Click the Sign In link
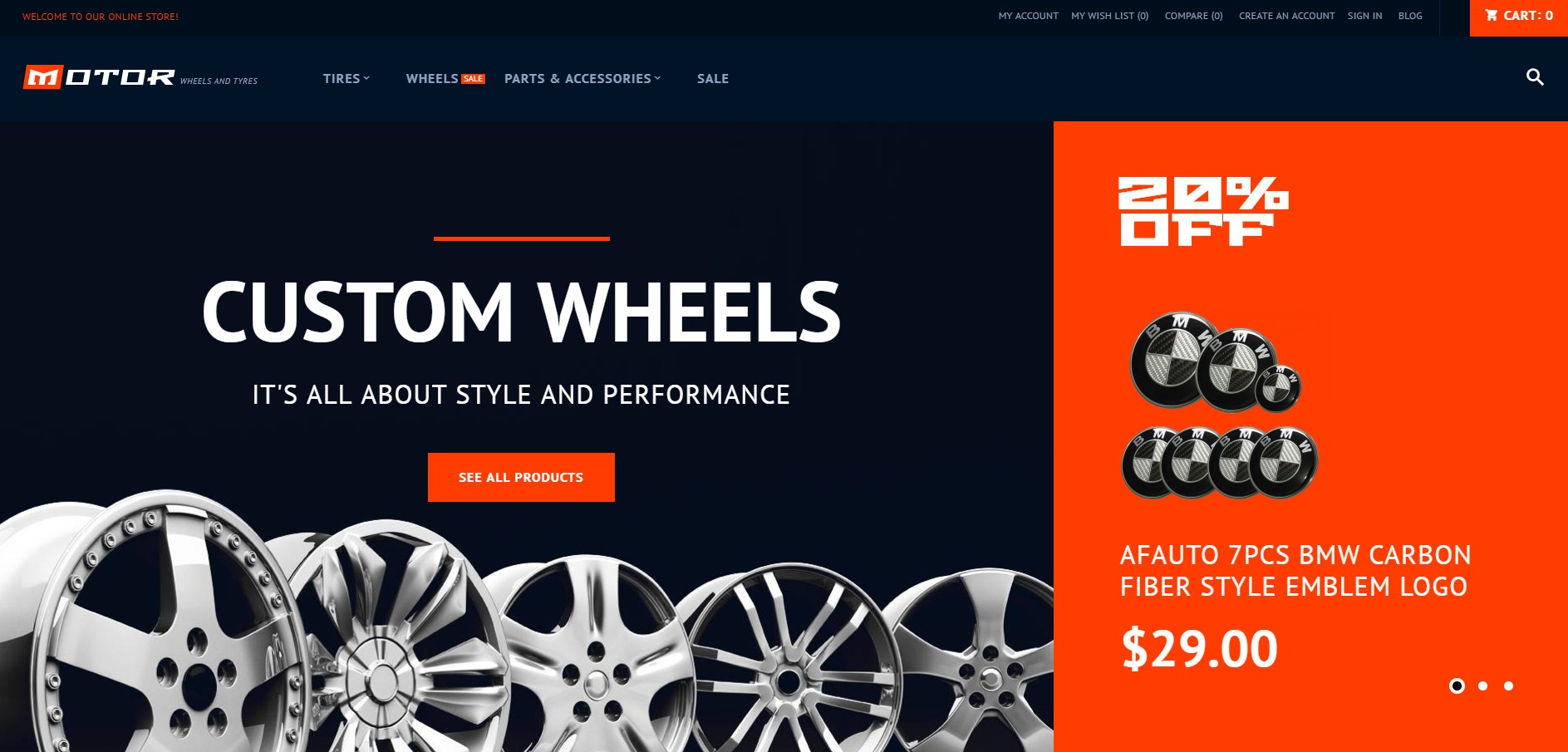This screenshot has width=1568, height=752. point(1364,16)
